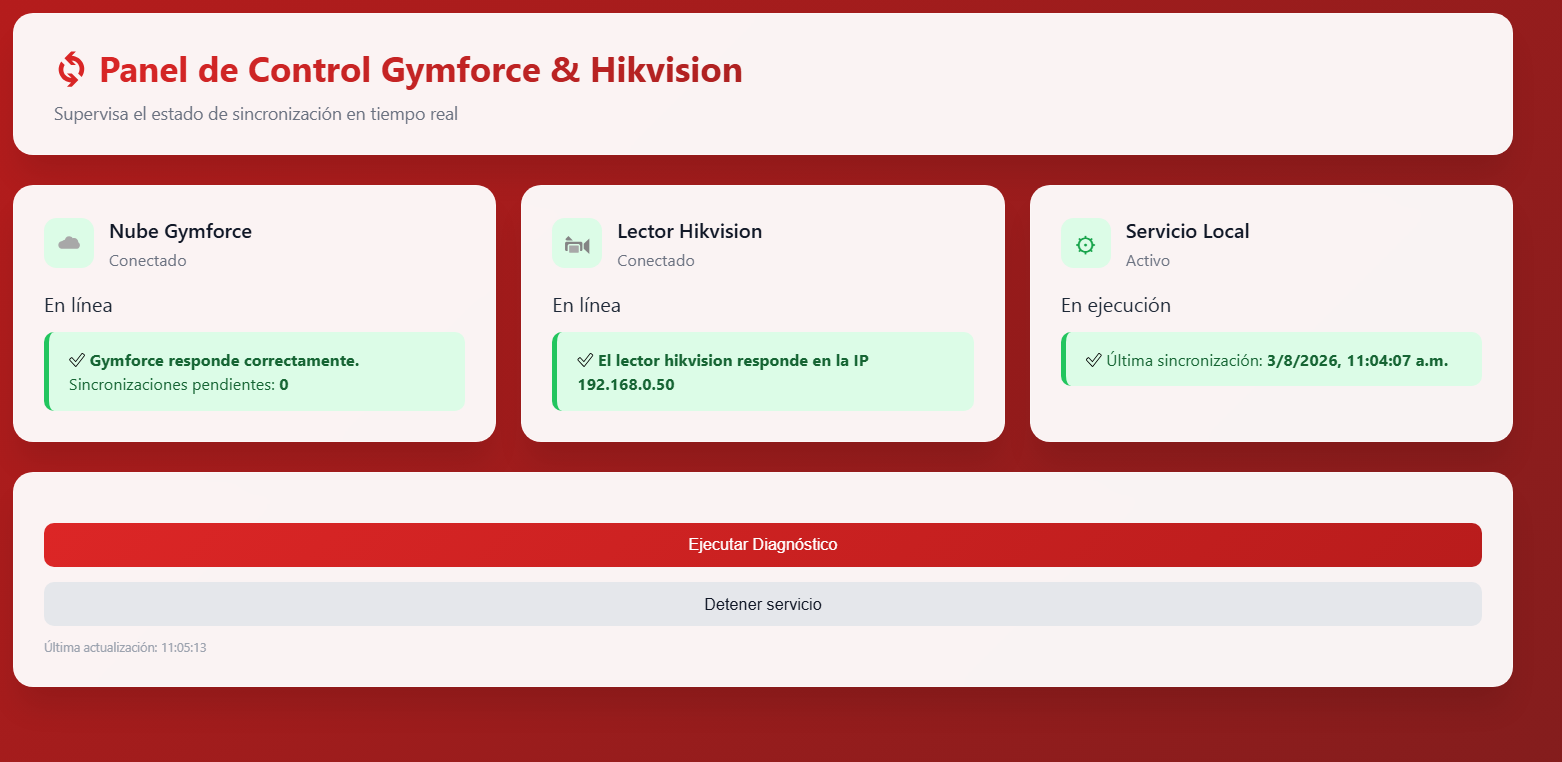The image size is (1562, 762).
Task: Click the checkmark before 'El lector hikvision responde'
Action: pos(586,360)
